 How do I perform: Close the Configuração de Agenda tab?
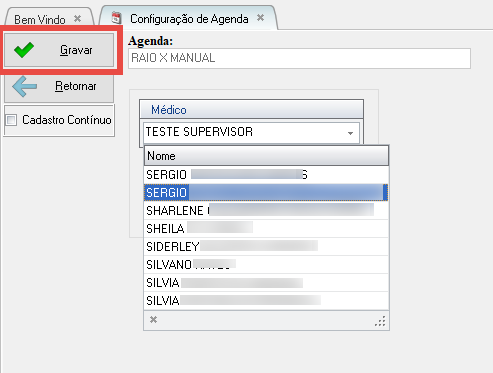tap(261, 18)
